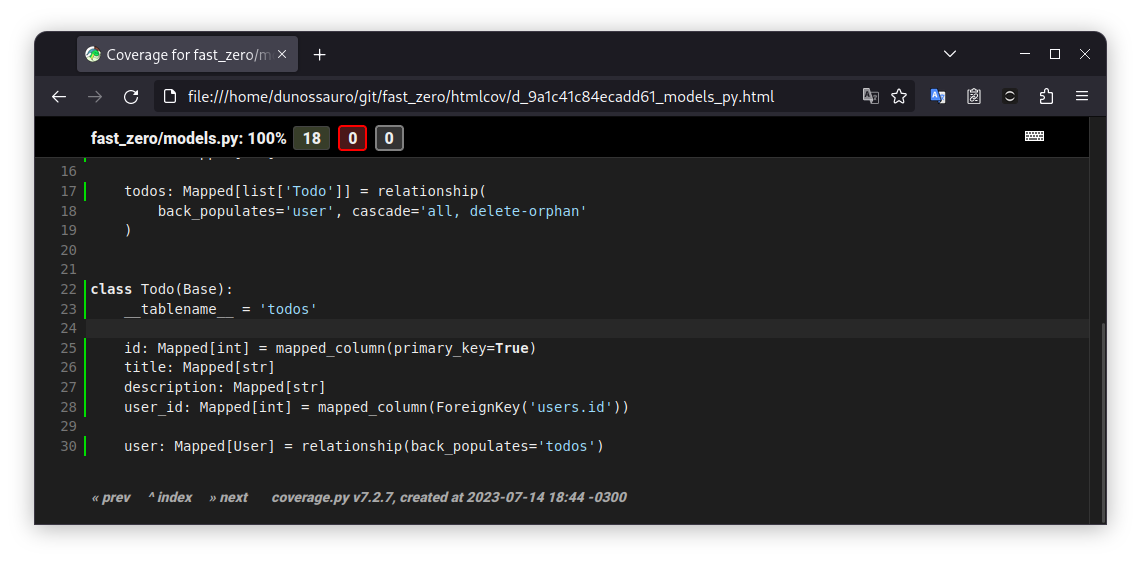The image size is (1141, 562).
Task: Open the clipboard extension icon
Action: pos(974,97)
